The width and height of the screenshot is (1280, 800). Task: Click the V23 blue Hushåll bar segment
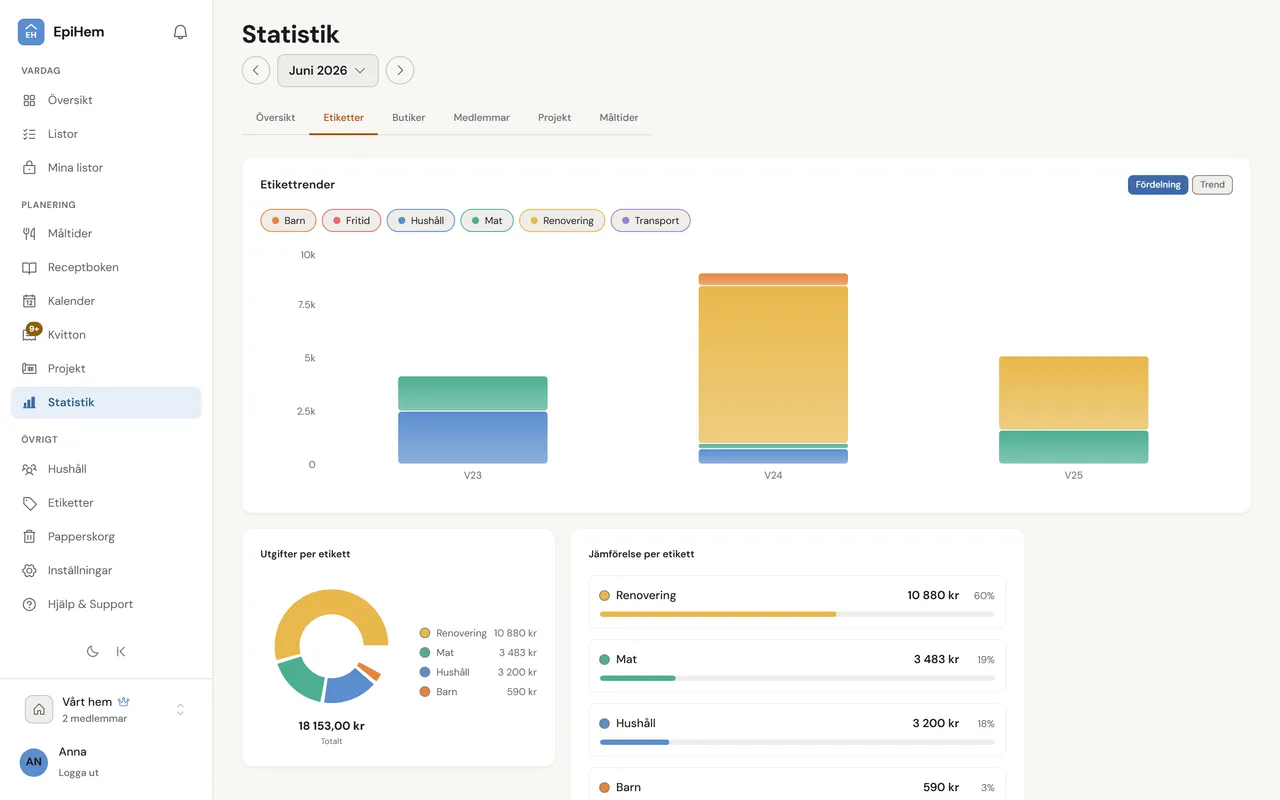tap(473, 438)
